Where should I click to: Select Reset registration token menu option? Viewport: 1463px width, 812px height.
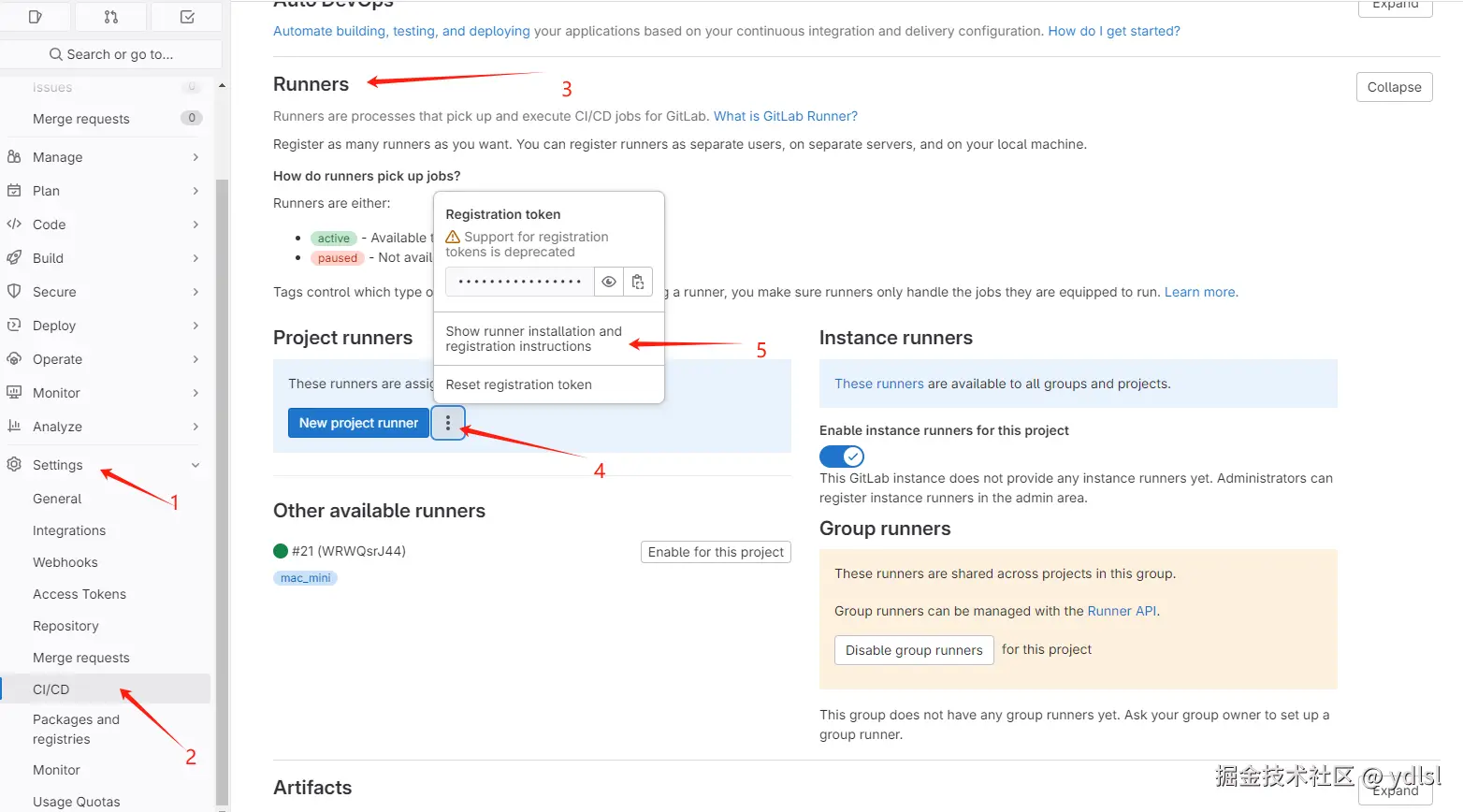[519, 384]
